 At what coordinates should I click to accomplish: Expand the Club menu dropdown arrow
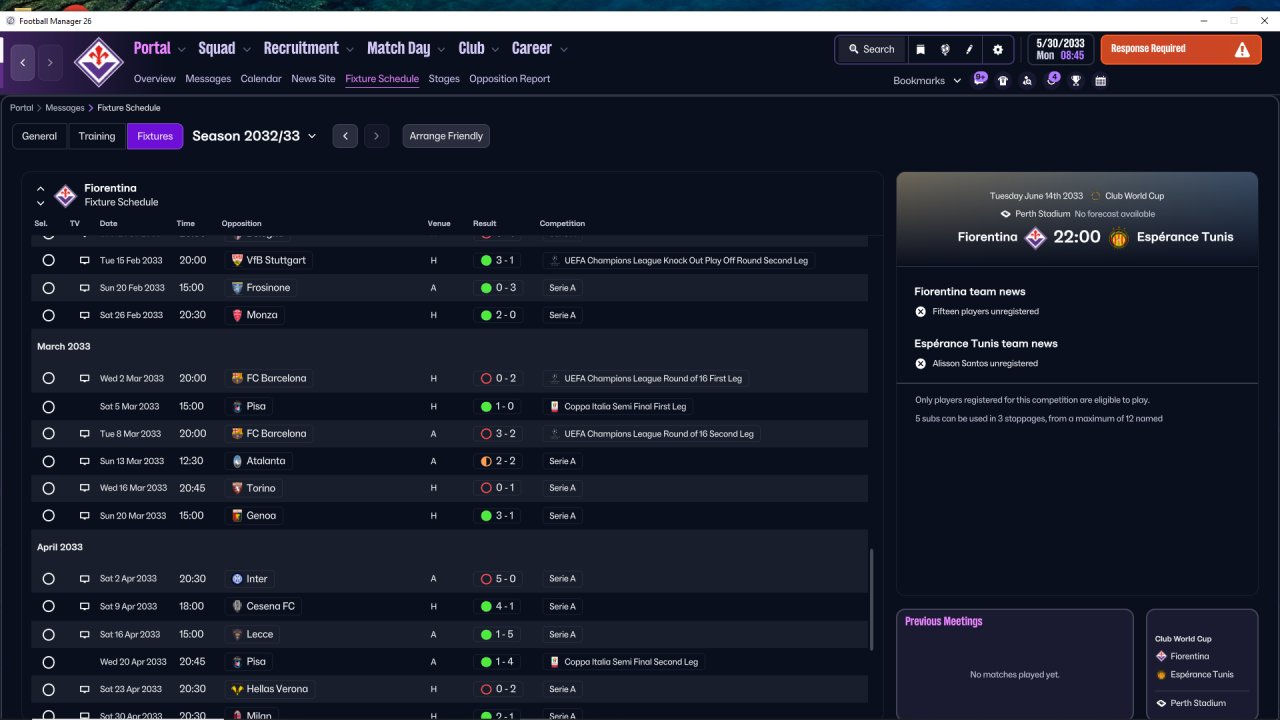[494, 49]
